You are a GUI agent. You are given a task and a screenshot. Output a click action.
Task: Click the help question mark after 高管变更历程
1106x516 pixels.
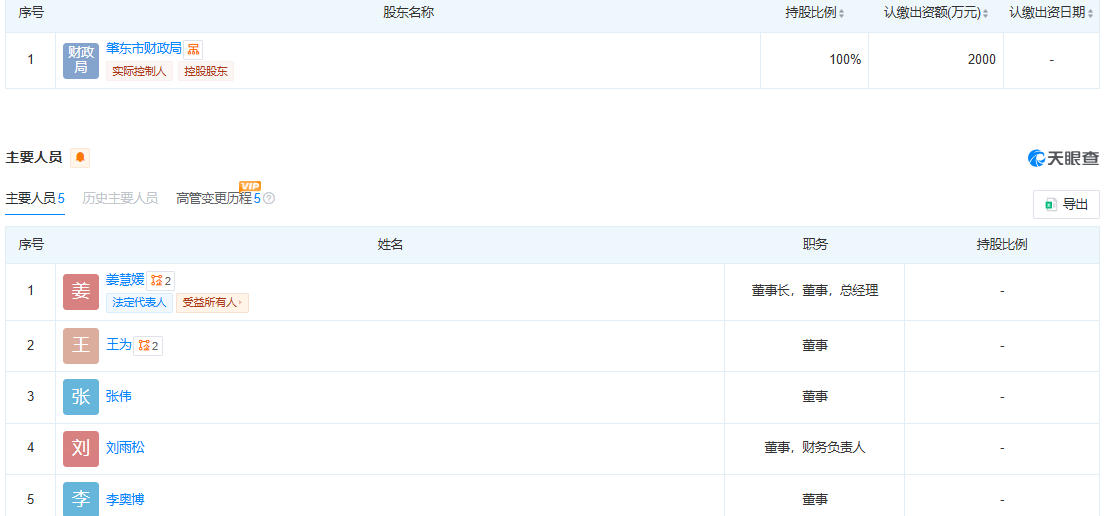[x=269, y=199]
